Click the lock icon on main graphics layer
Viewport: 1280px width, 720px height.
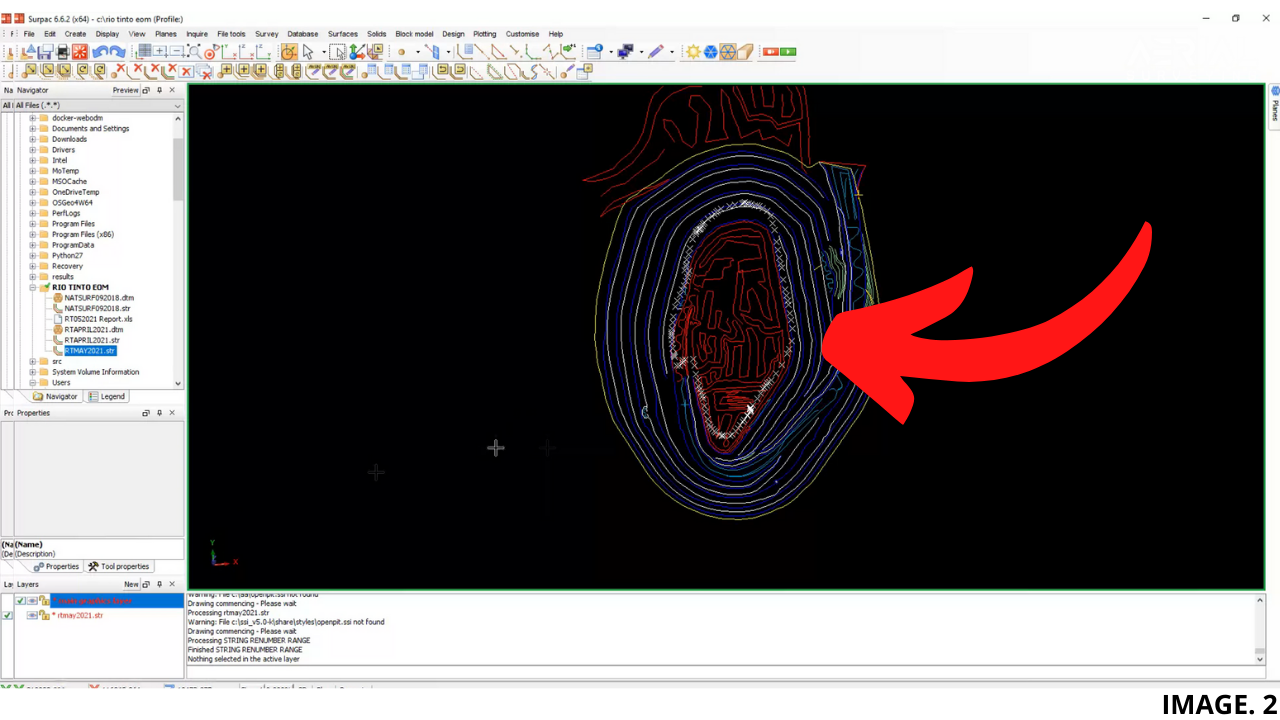click(44, 601)
